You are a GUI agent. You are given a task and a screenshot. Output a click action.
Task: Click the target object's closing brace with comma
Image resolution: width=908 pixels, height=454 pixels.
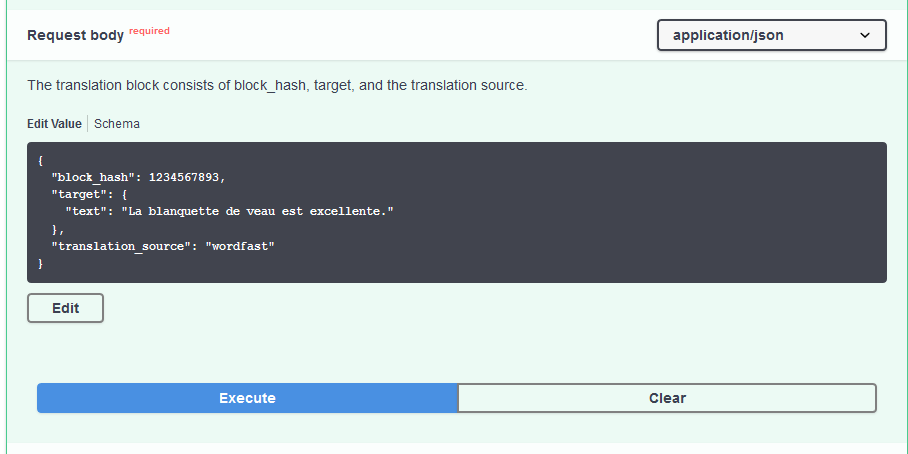[x=58, y=229]
